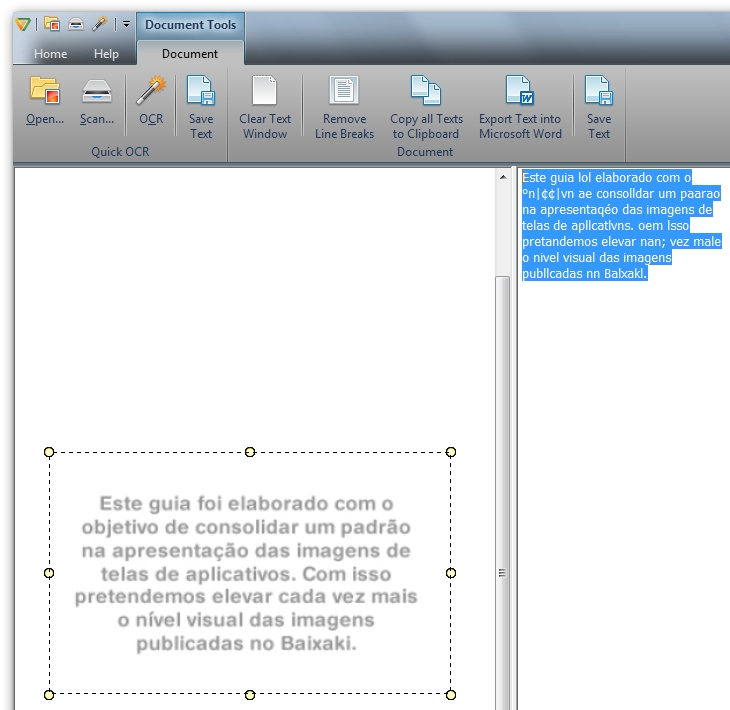Click the bottom-middle selection handle
The width and height of the screenshot is (730, 710).
click(x=250, y=695)
